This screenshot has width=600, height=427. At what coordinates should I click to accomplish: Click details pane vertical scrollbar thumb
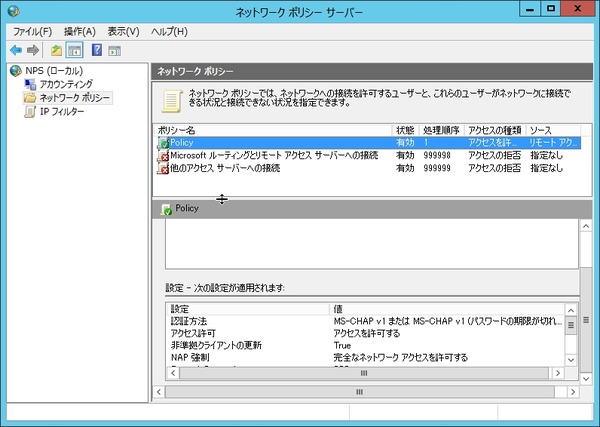click(x=586, y=320)
